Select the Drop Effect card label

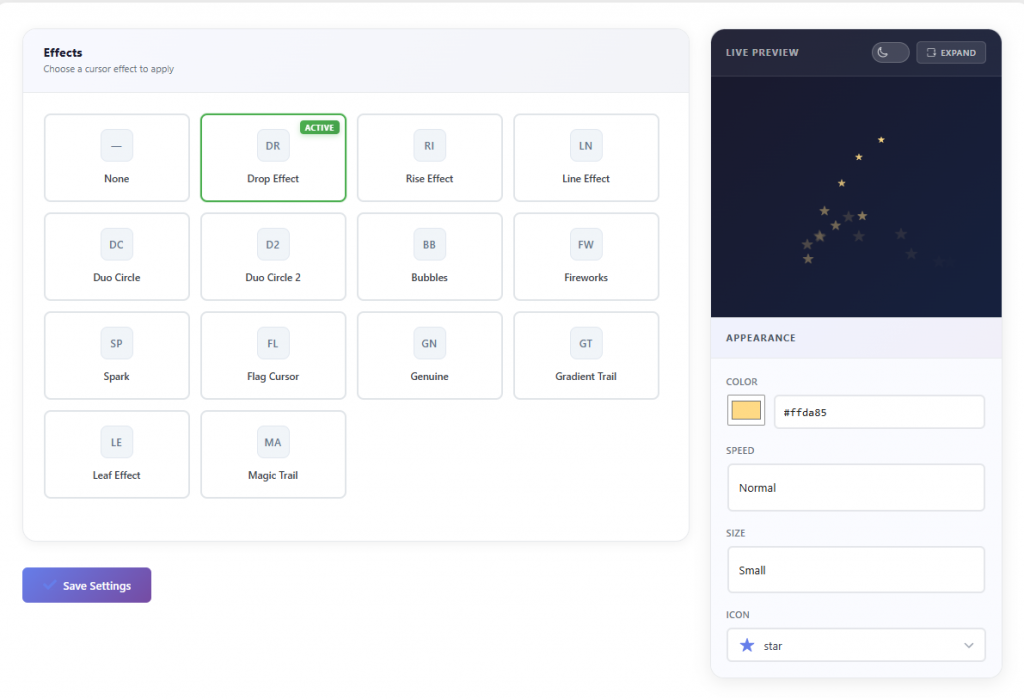click(273, 178)
